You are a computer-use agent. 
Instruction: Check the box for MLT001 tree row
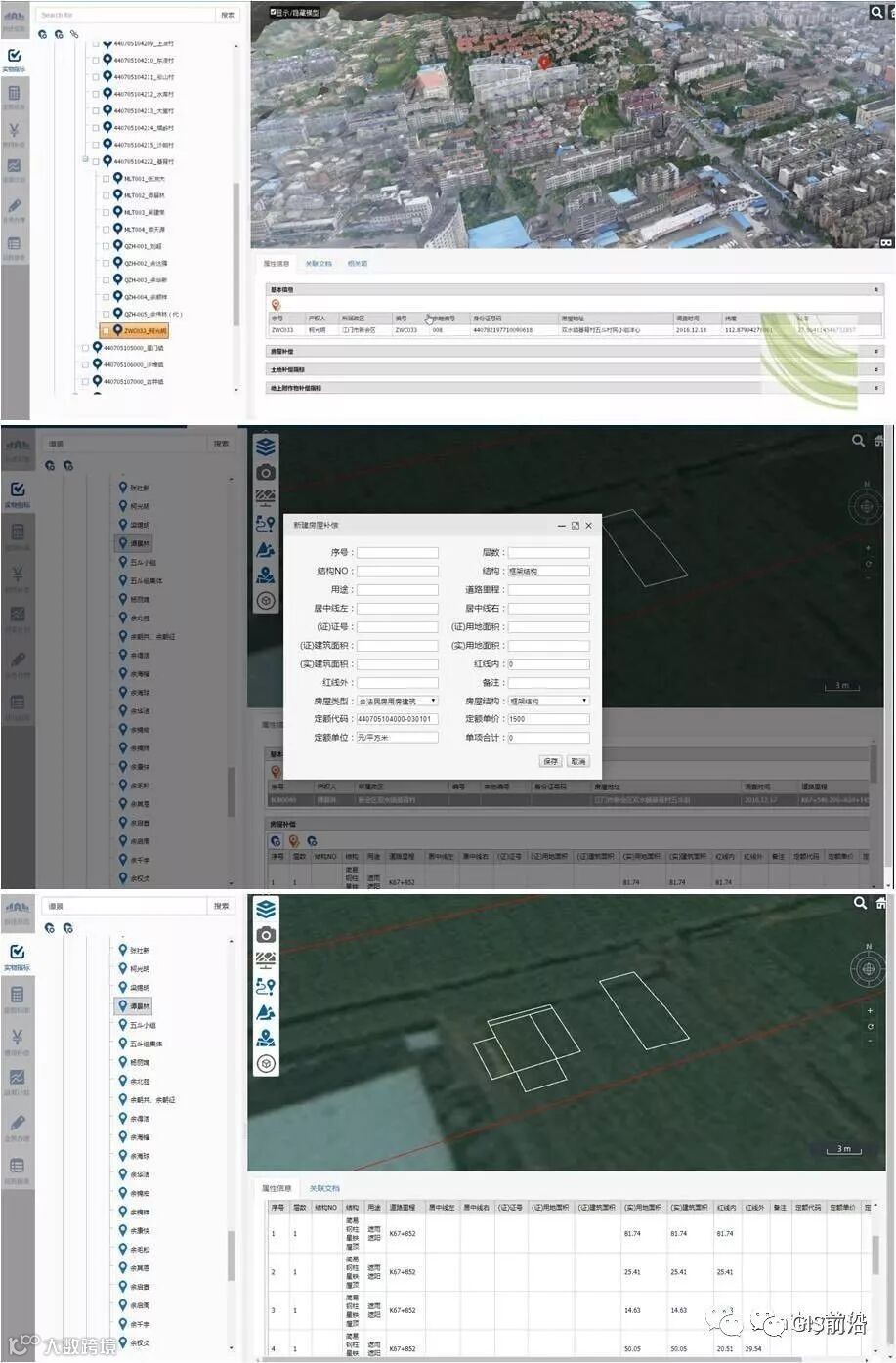pyautogui.click(x=106, y=179)
